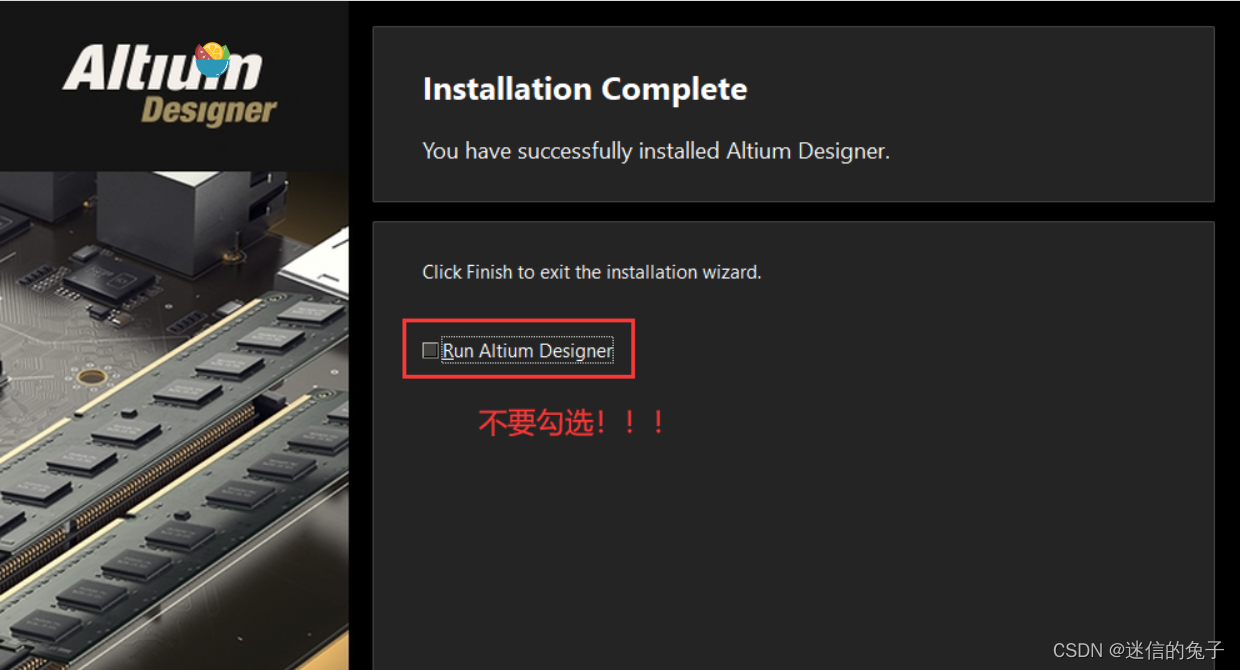Click the blank area of the top header panel

(x=1000, y=115)
